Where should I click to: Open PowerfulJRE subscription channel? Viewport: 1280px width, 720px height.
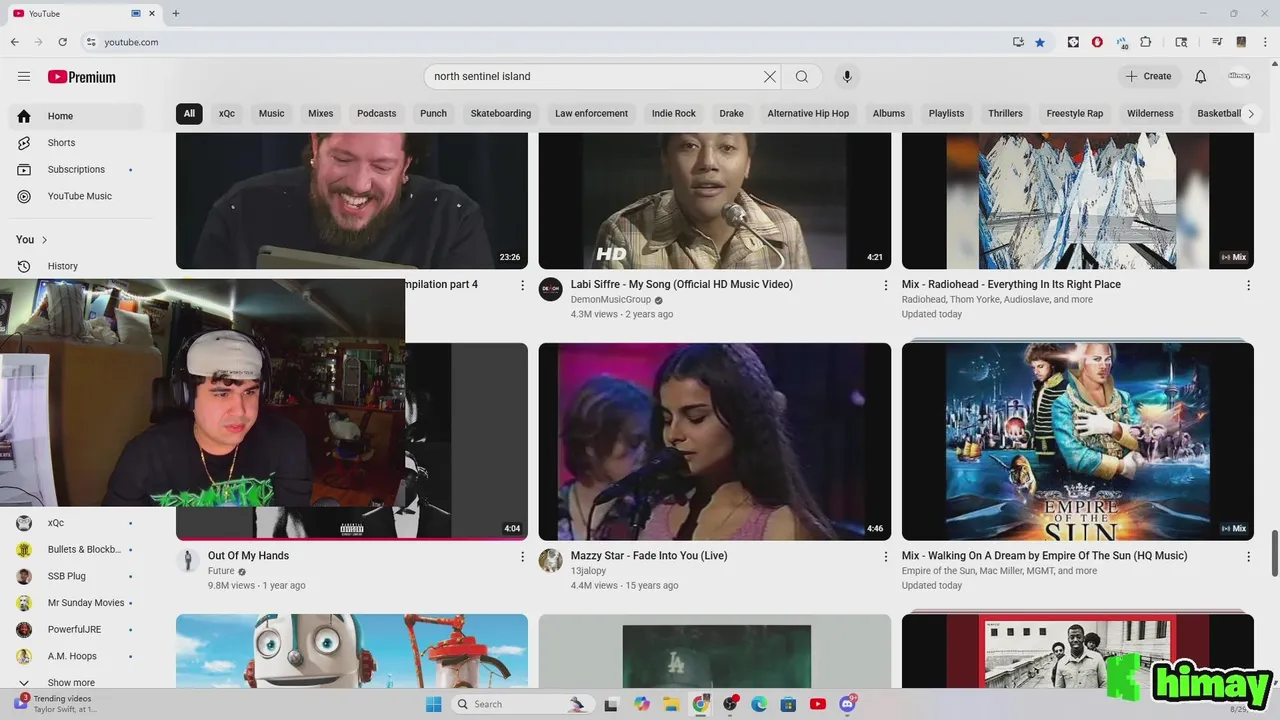(x=76, y=630)
